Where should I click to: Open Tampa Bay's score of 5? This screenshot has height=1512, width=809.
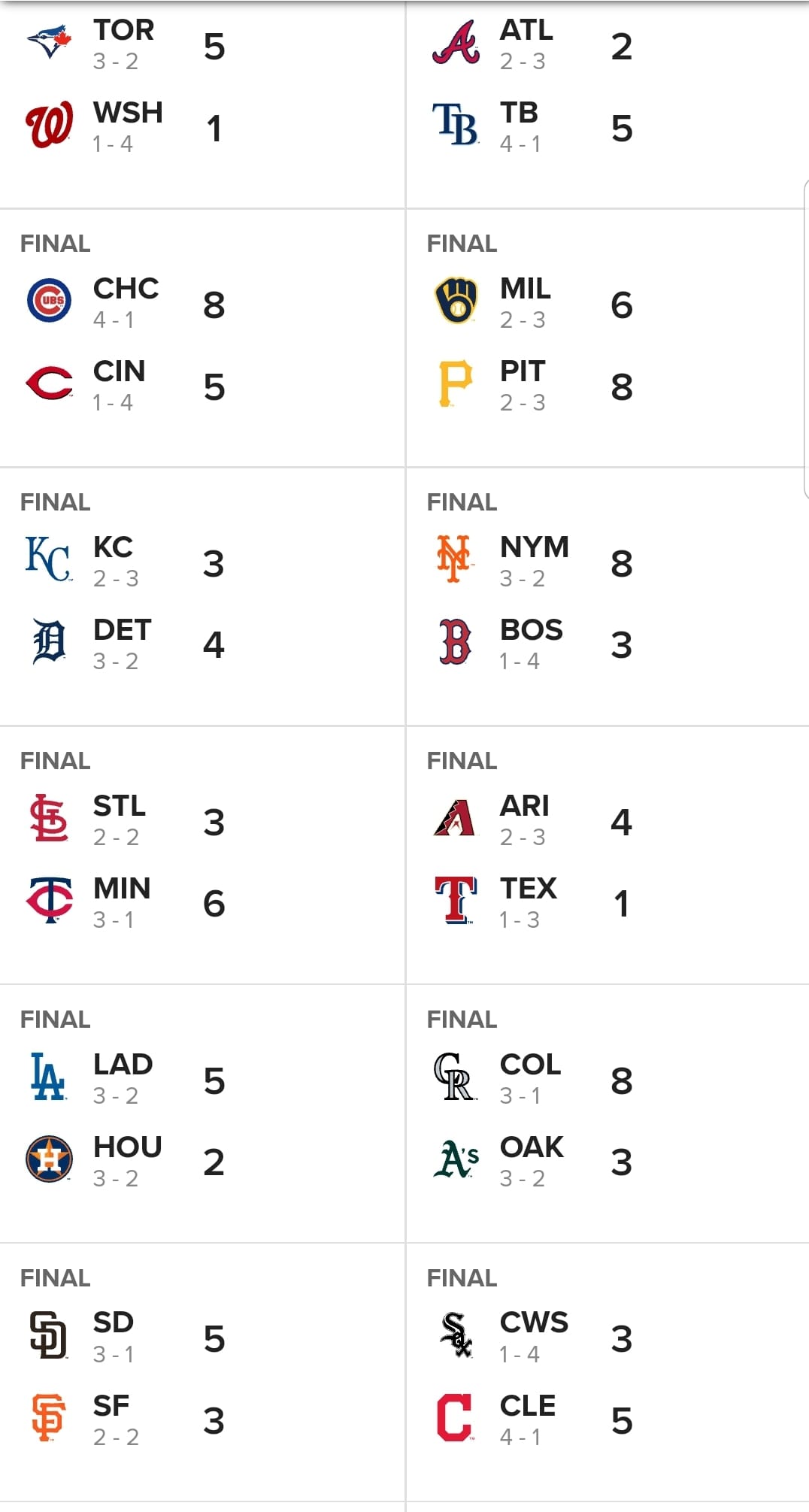tap(622, 128)
